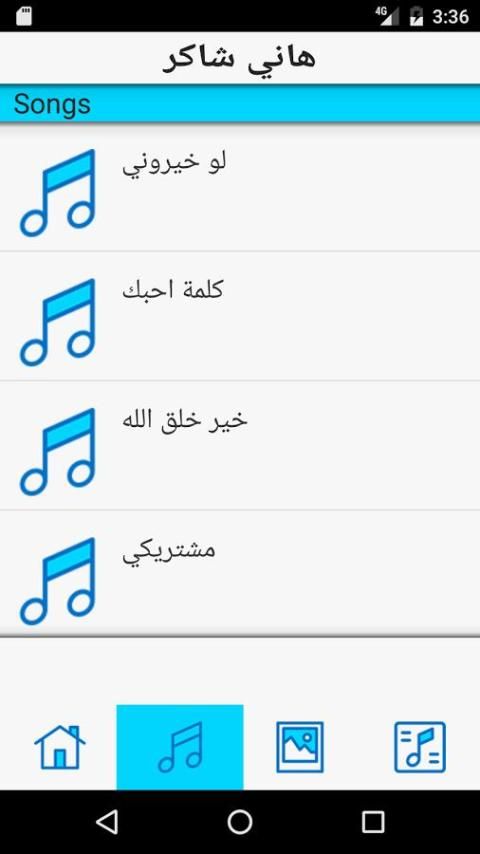The image size is (480, 854).
Task: Open the recent apps square button
Action: point(373,822)
